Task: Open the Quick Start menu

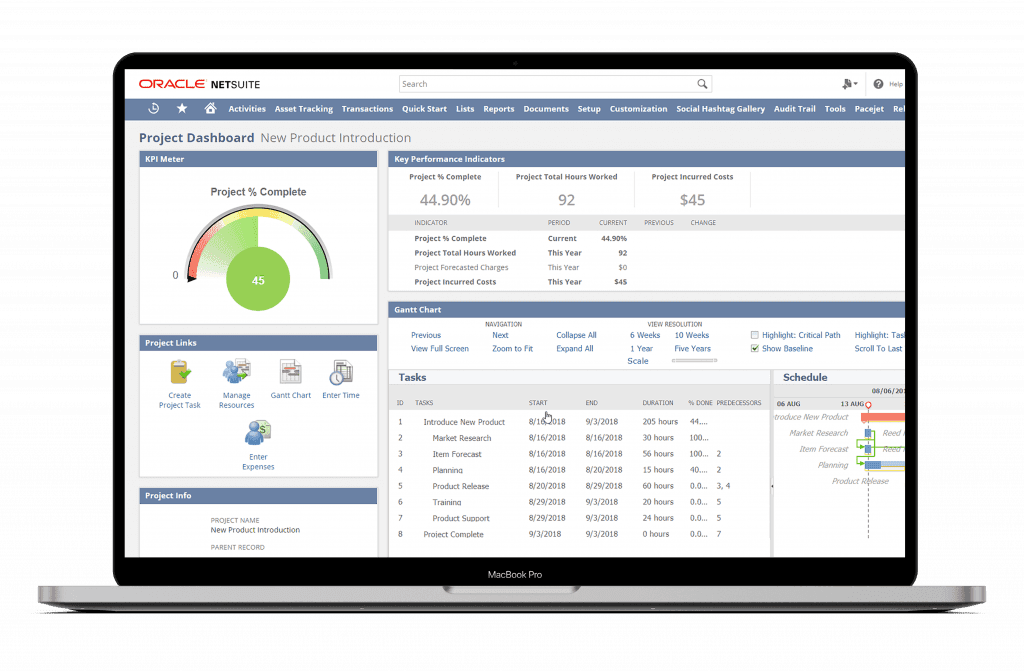Action: coord(424,109)
